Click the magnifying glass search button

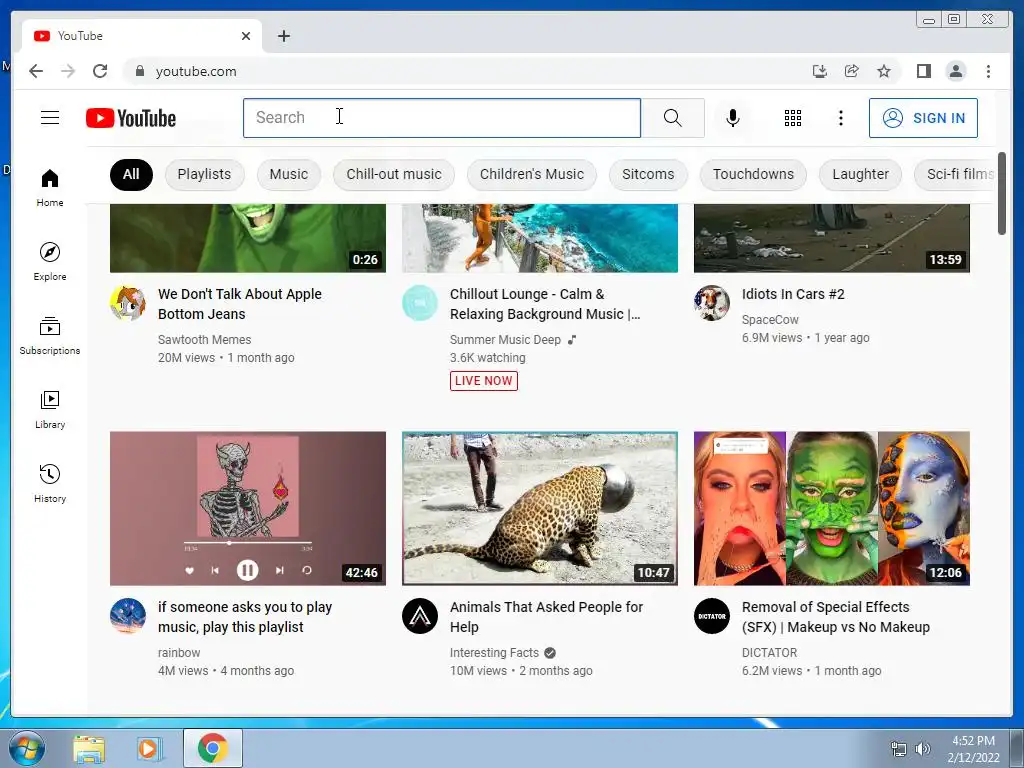[x=672, y=118]
